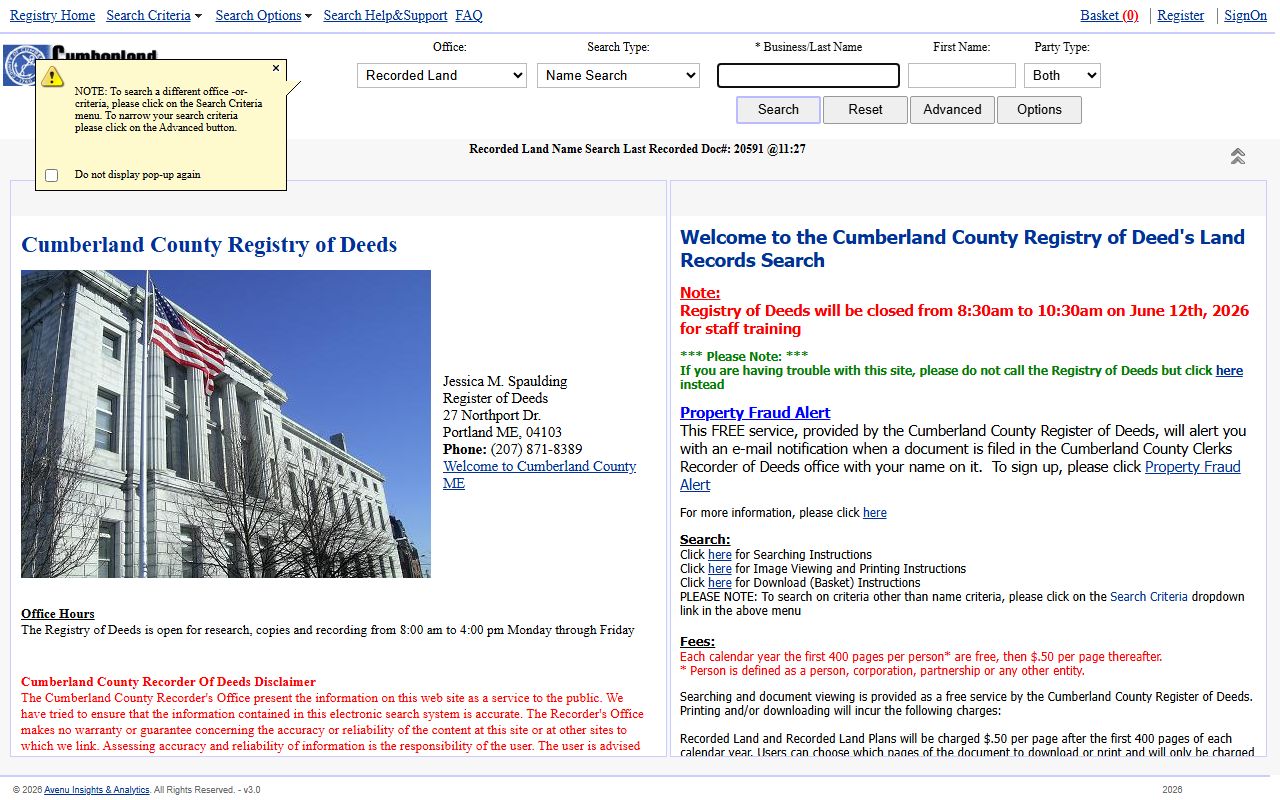Click 'here' link after 'For more information'
Viewport: 1280px width, 800px height.
tap(875, 512)
